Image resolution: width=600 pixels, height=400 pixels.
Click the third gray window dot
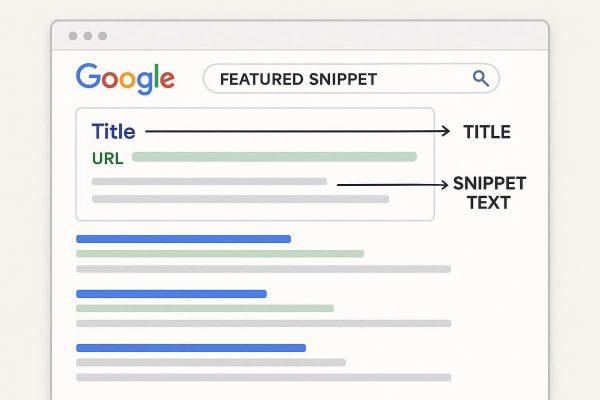click(102, 36)
